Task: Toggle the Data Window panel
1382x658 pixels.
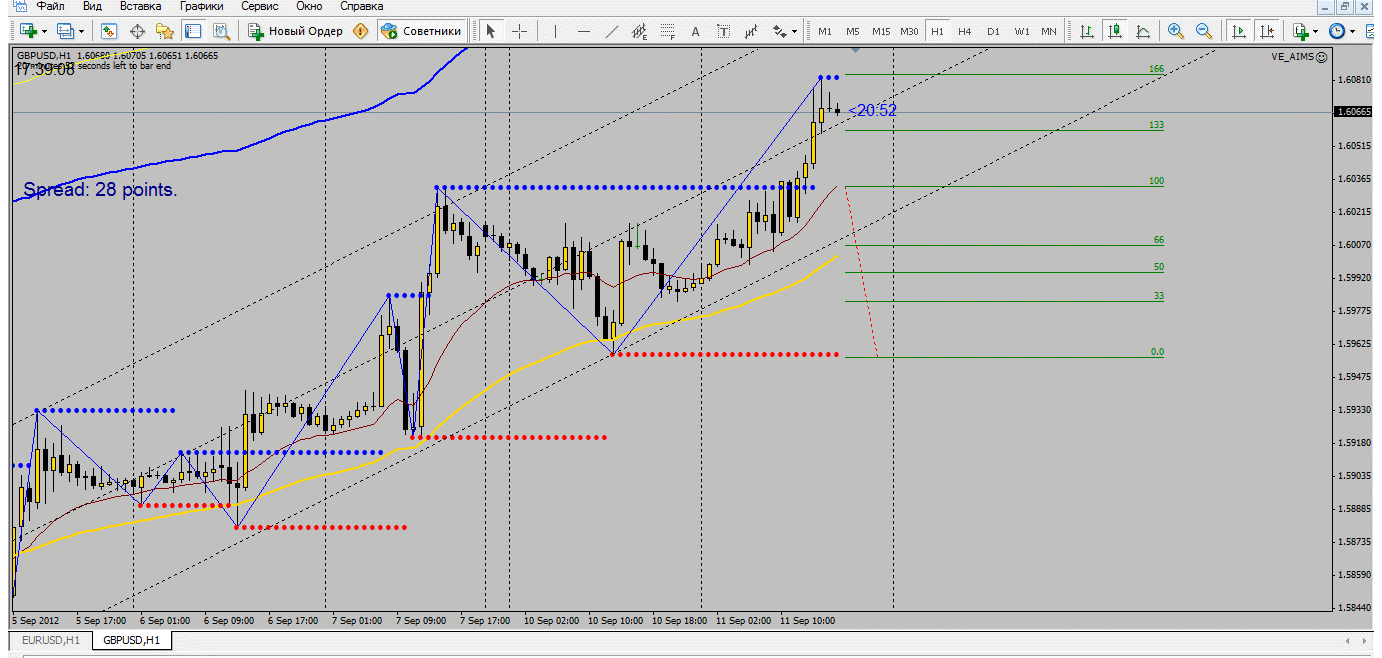Action: pos(137,31)
